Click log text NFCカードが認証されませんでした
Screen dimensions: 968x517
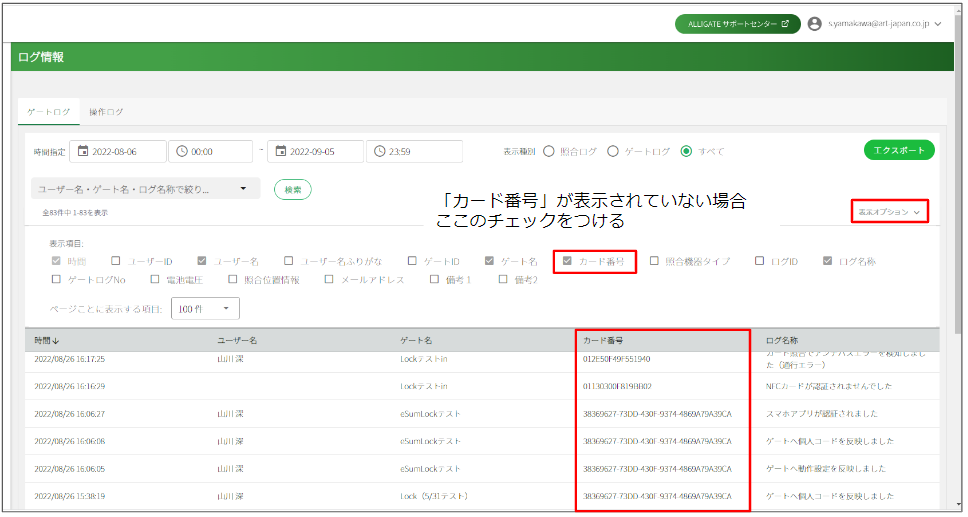pyautogui.click(x=829, y=387)
